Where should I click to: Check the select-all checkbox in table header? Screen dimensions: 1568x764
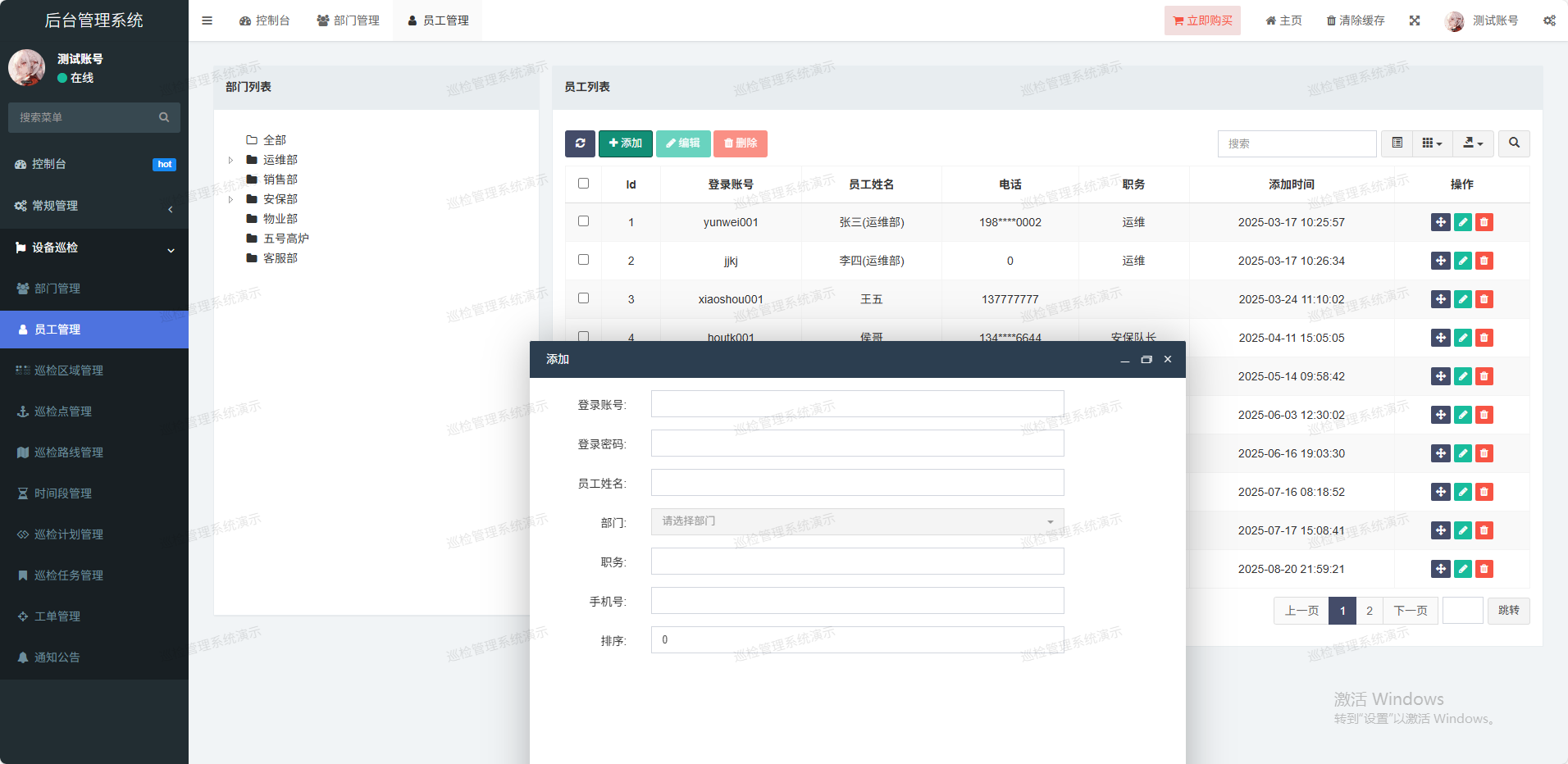583,184
